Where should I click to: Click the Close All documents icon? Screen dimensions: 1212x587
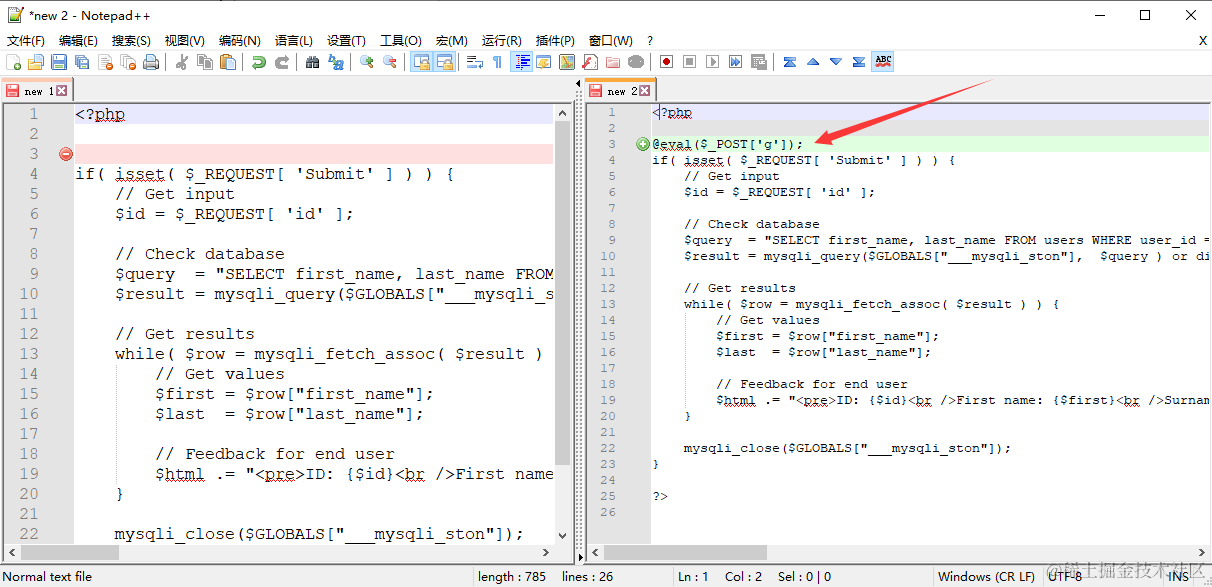click(x=127, y=62)
